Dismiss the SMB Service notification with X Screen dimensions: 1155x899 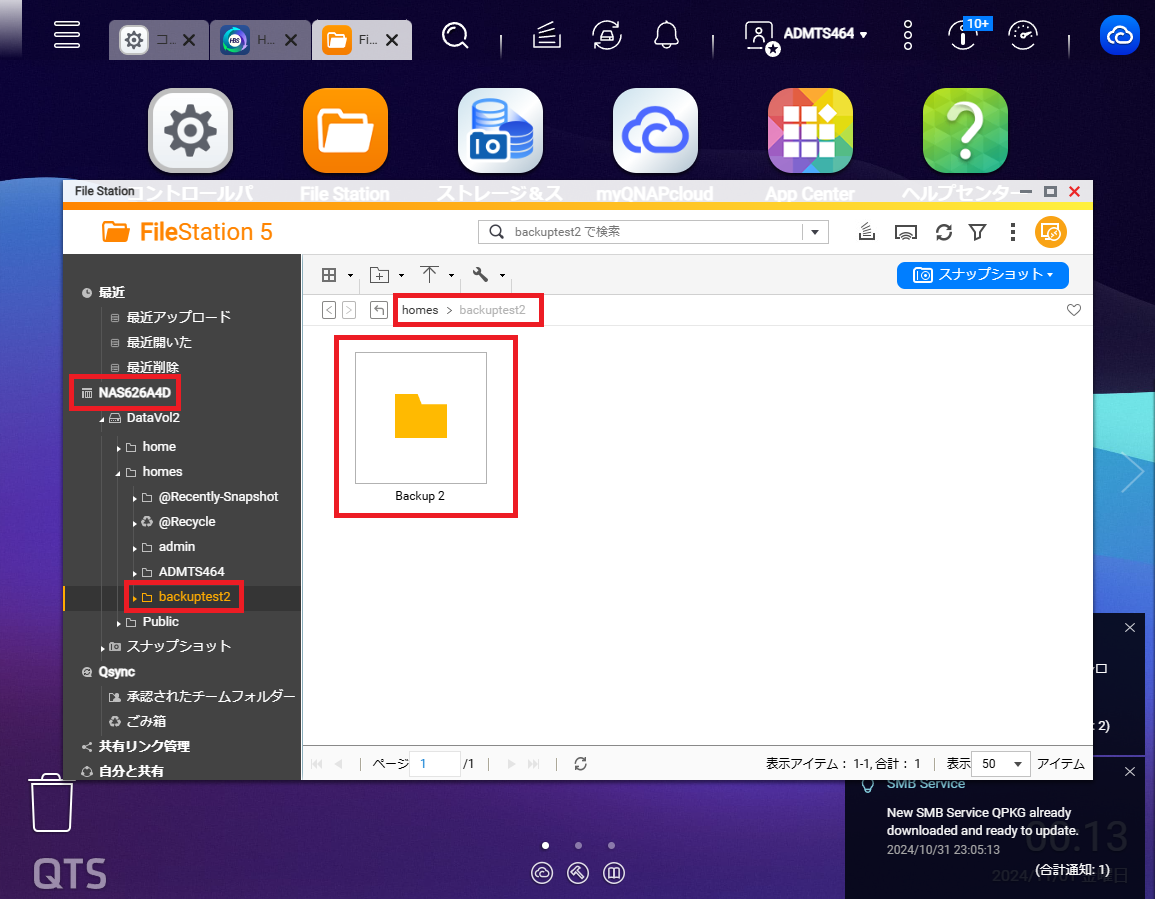tap(1130, 772)
